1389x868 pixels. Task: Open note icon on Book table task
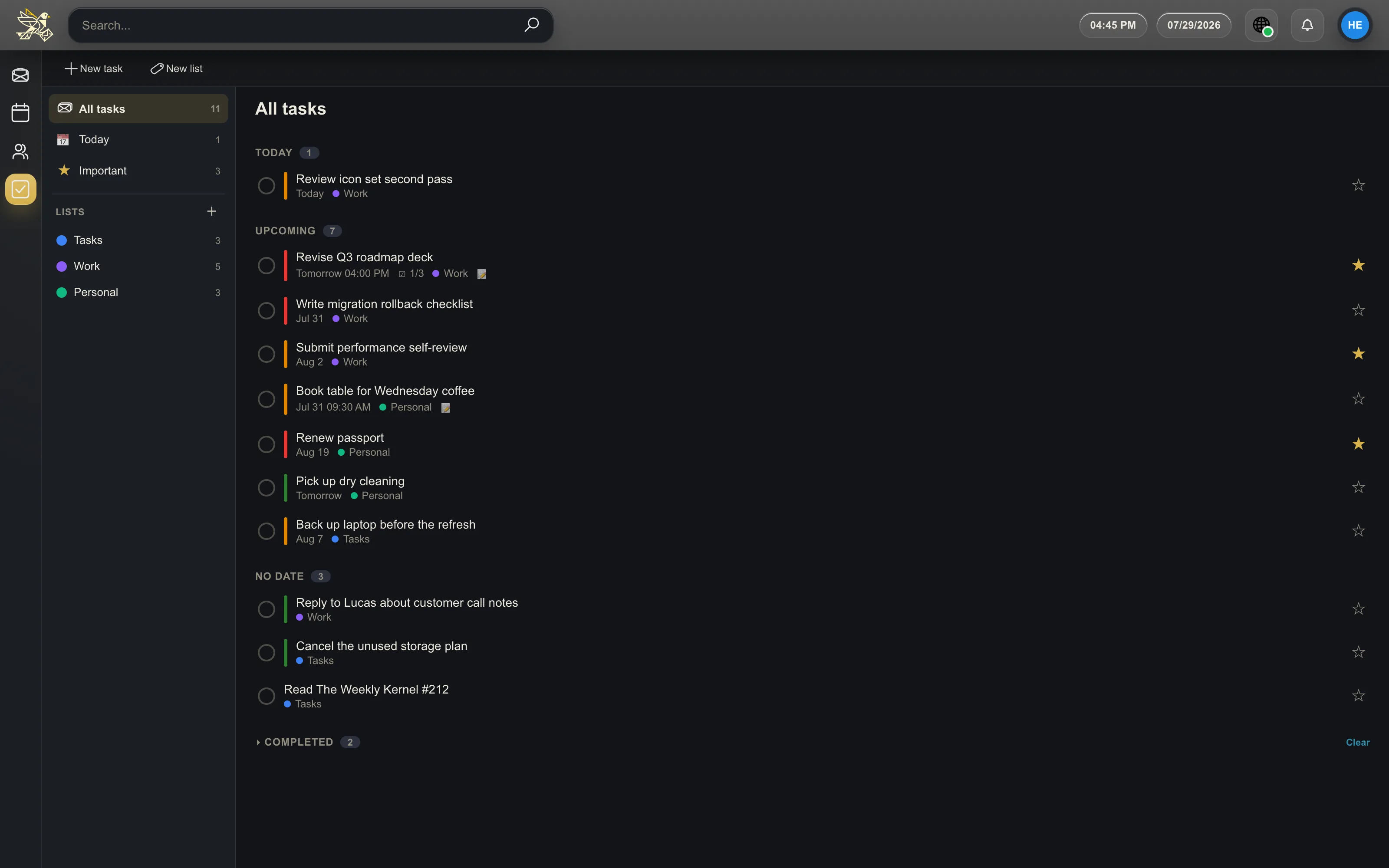445,408
